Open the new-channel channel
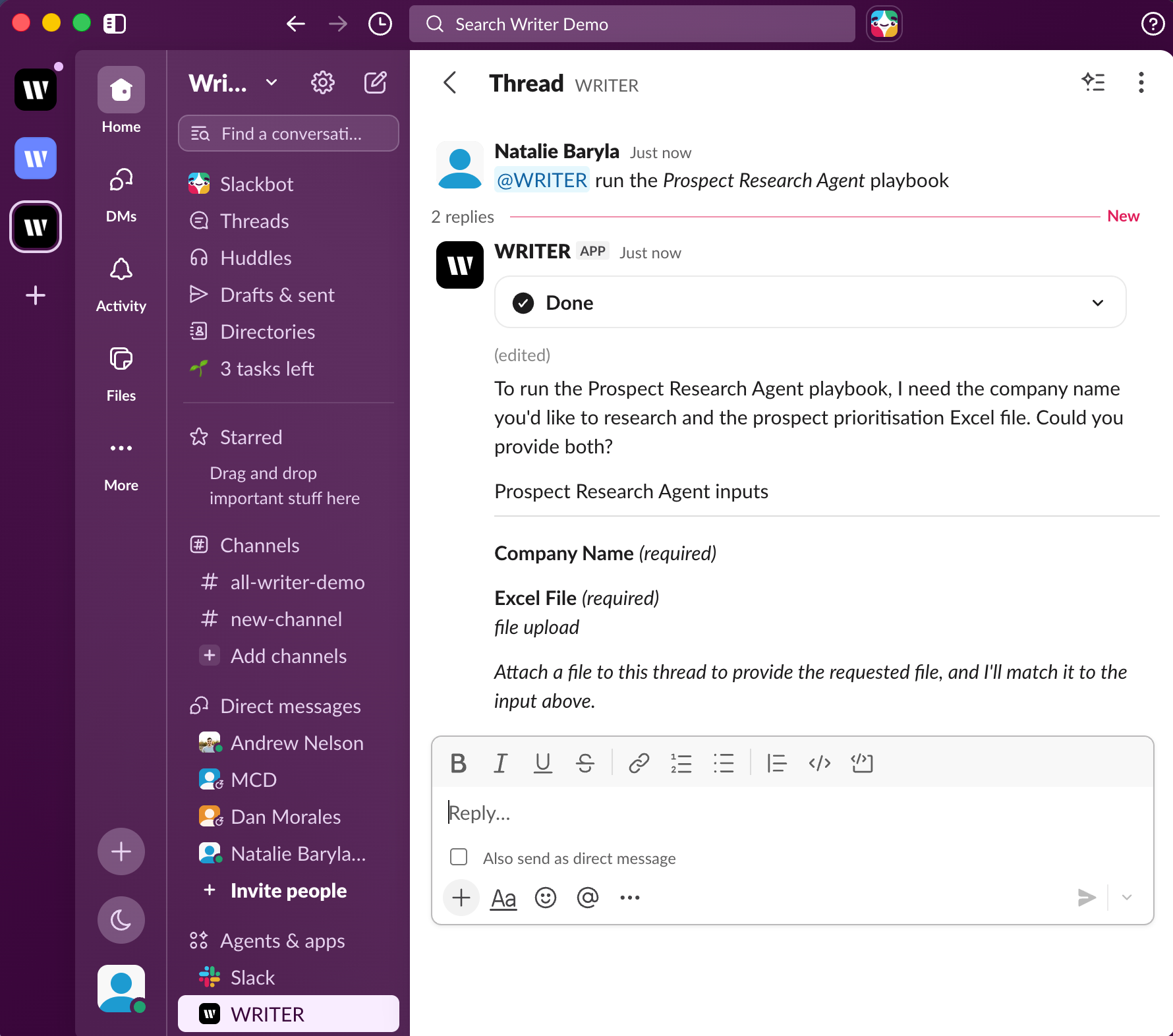 [289, 619]
